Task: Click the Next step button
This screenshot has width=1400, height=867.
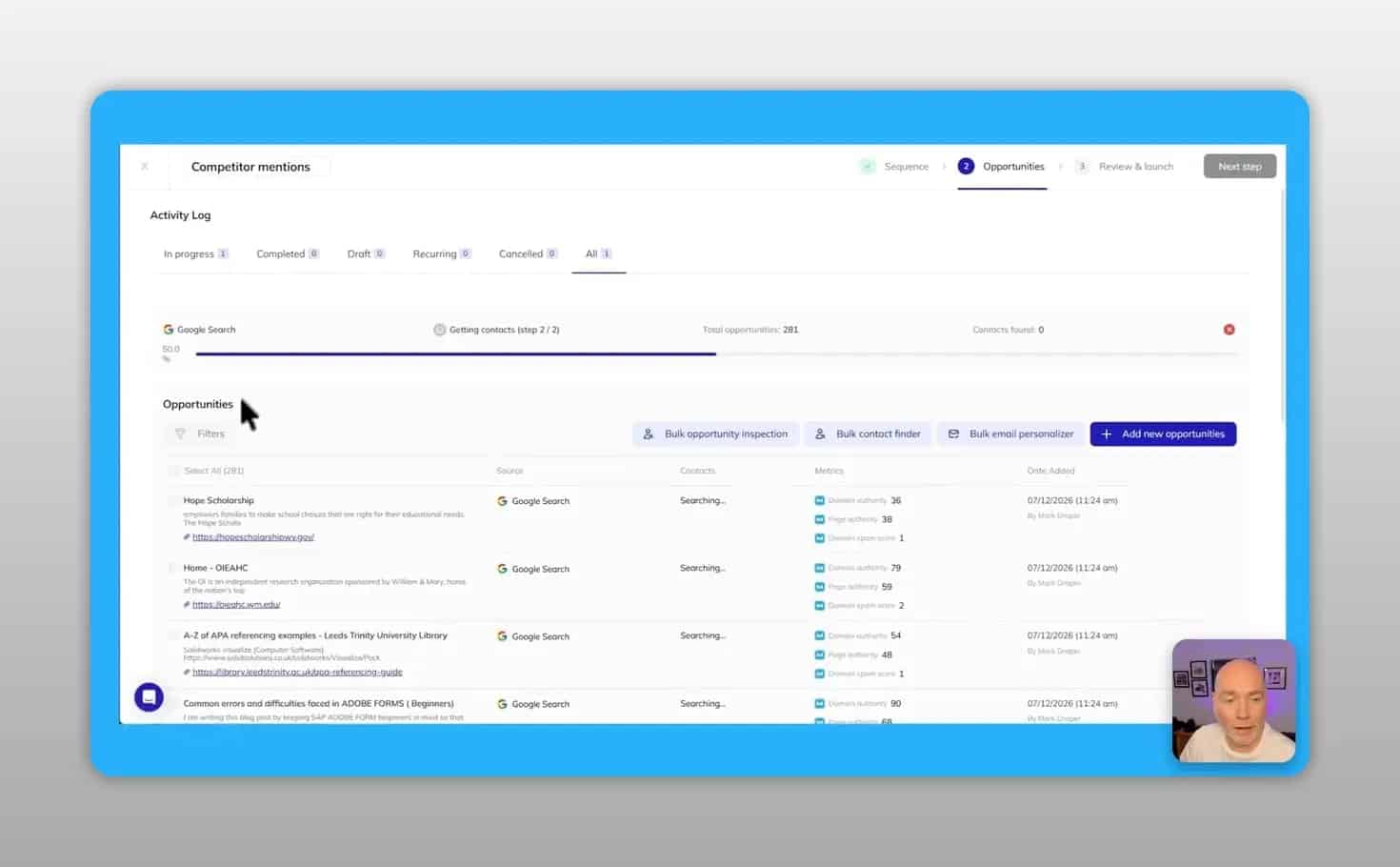Action: pyautogui.click(x=1239, y=167)
